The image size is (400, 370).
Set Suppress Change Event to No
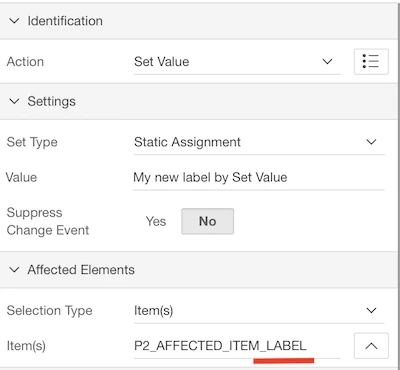(x=207, y=221)
